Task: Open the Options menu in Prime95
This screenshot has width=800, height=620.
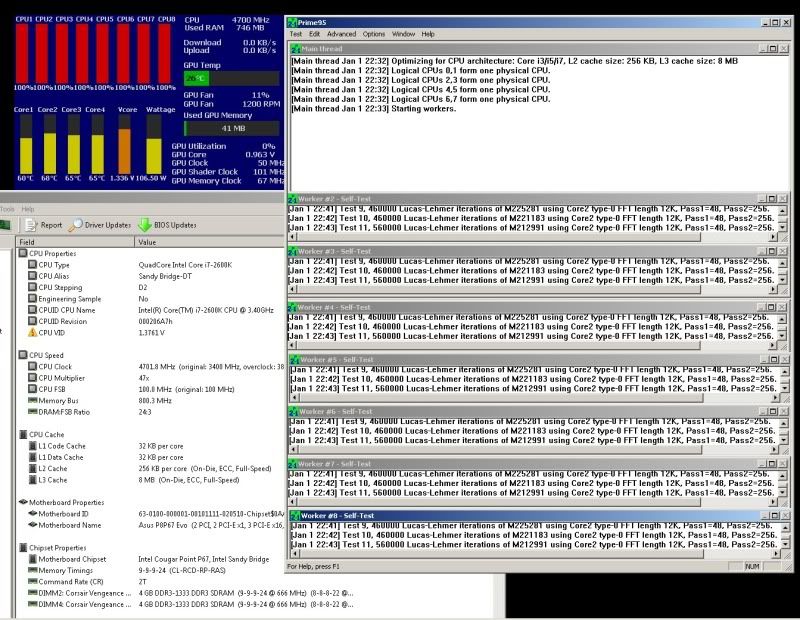Action: tap(374, 34)
